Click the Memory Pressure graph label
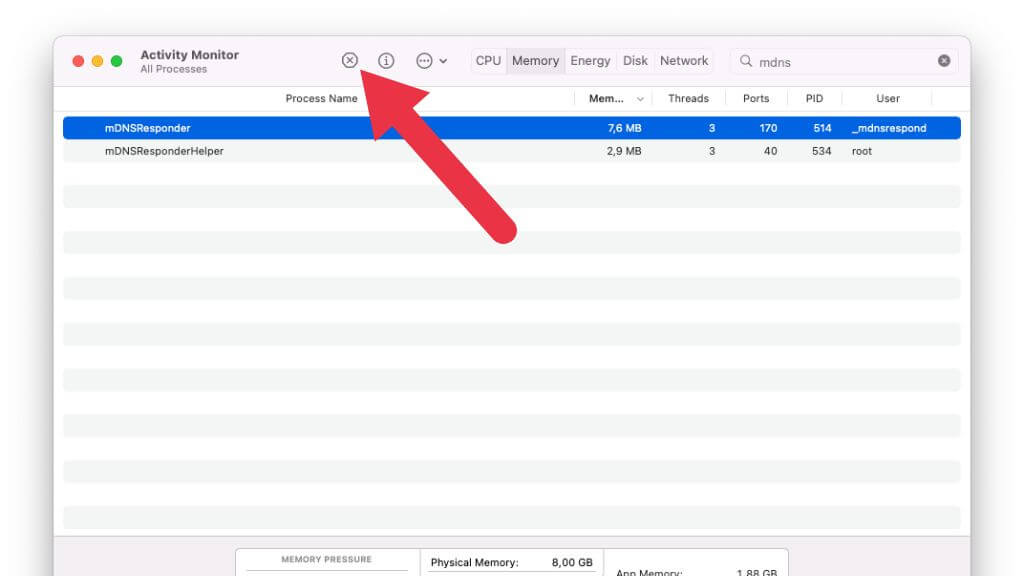Image resolution: width=1024 pixels, height=576 pixels. [327, 559]
